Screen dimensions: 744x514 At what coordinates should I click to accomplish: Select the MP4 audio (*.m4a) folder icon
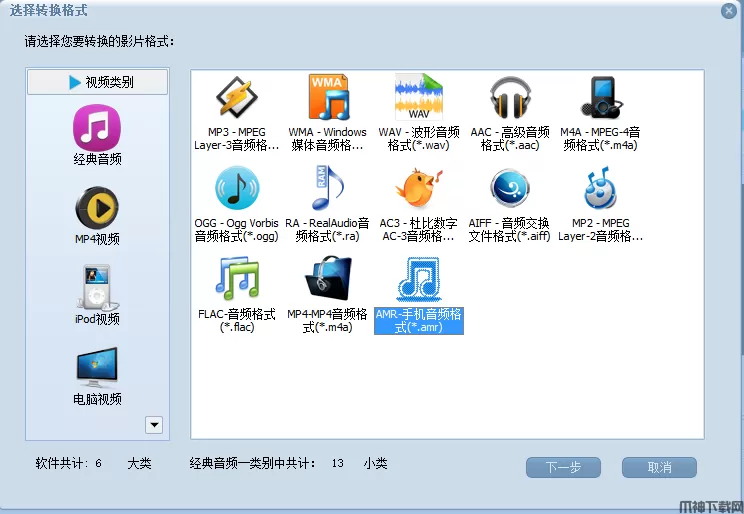(x=328, y=279)
